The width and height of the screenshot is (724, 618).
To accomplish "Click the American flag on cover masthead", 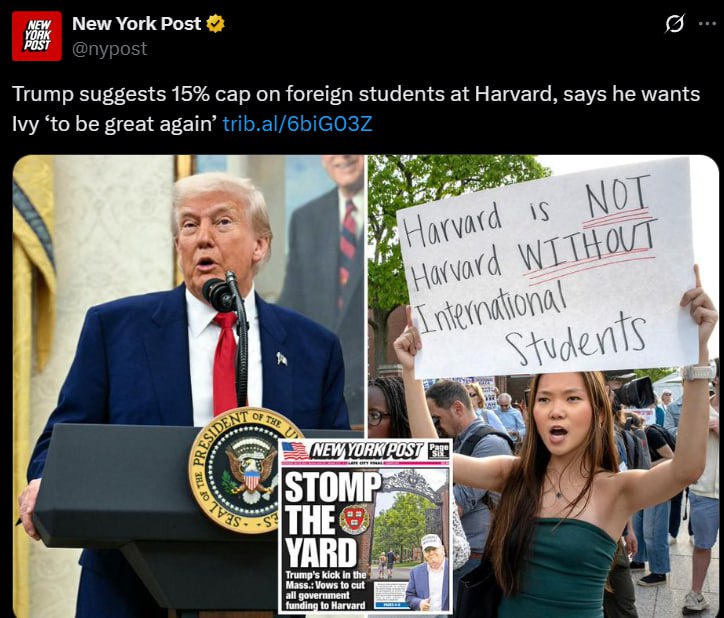I will (x=295, y=451).
